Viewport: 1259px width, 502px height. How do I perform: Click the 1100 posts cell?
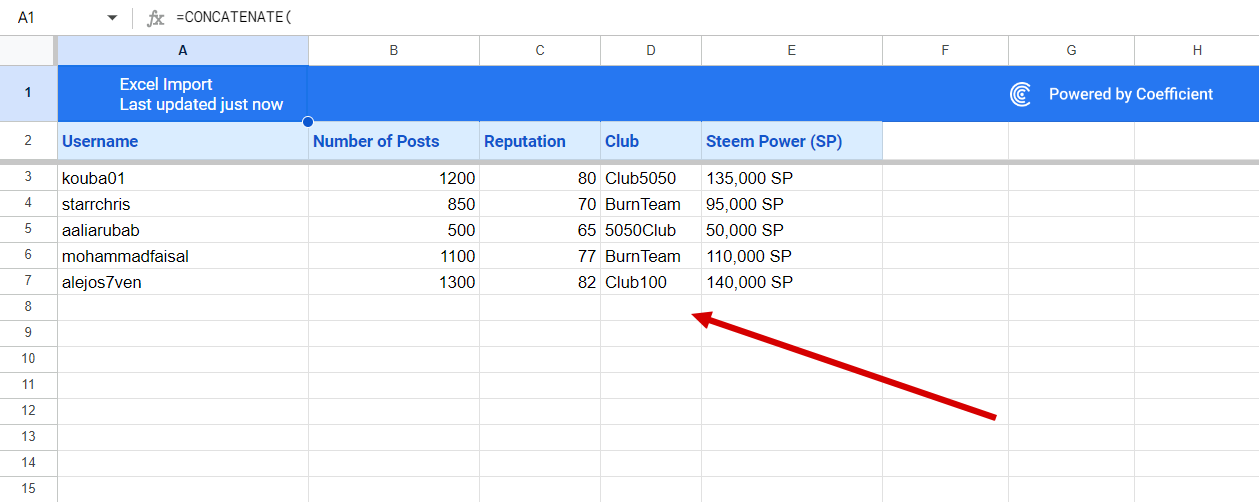[x=394, y=256]
